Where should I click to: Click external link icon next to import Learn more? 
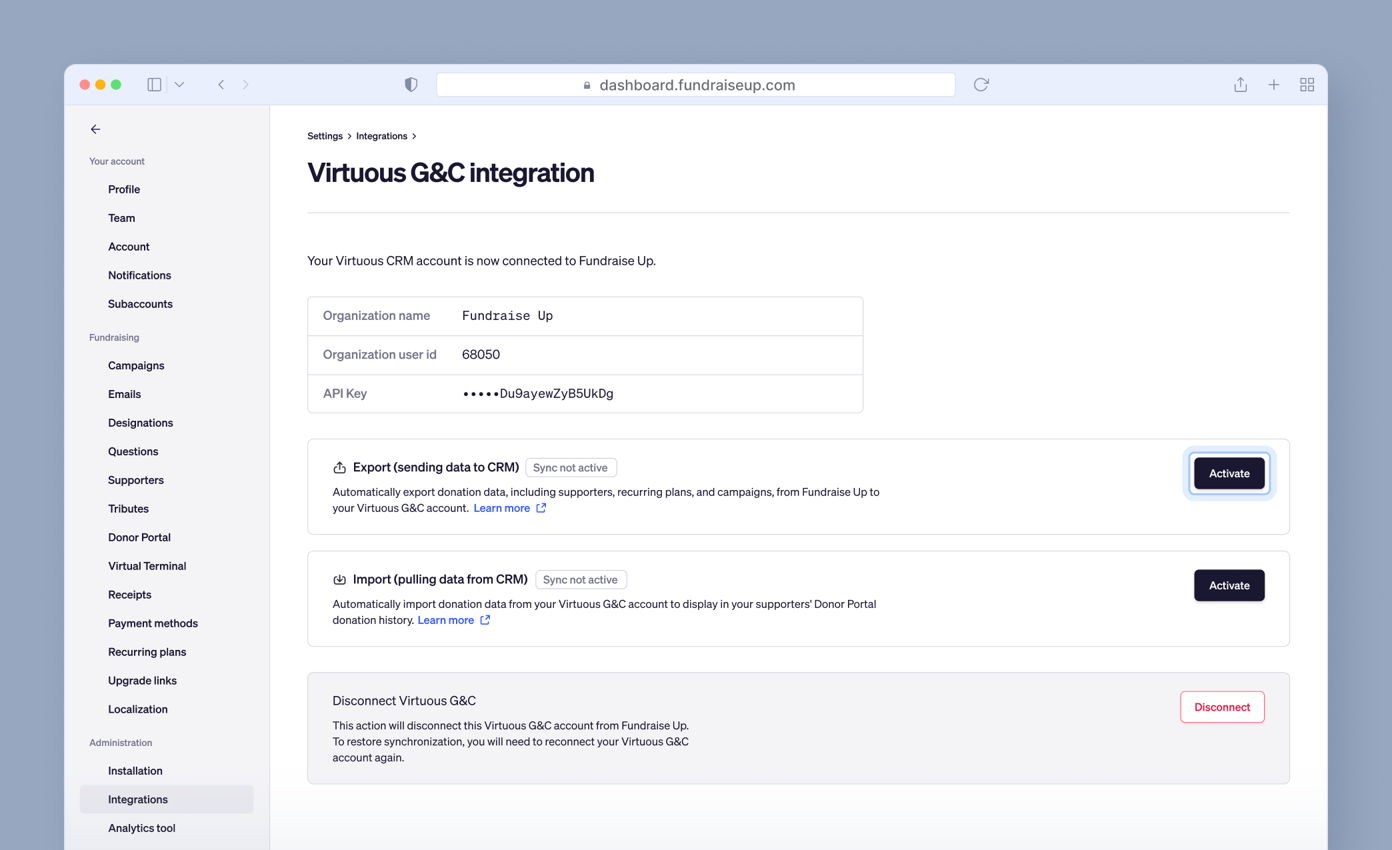[x=485, y=620]
